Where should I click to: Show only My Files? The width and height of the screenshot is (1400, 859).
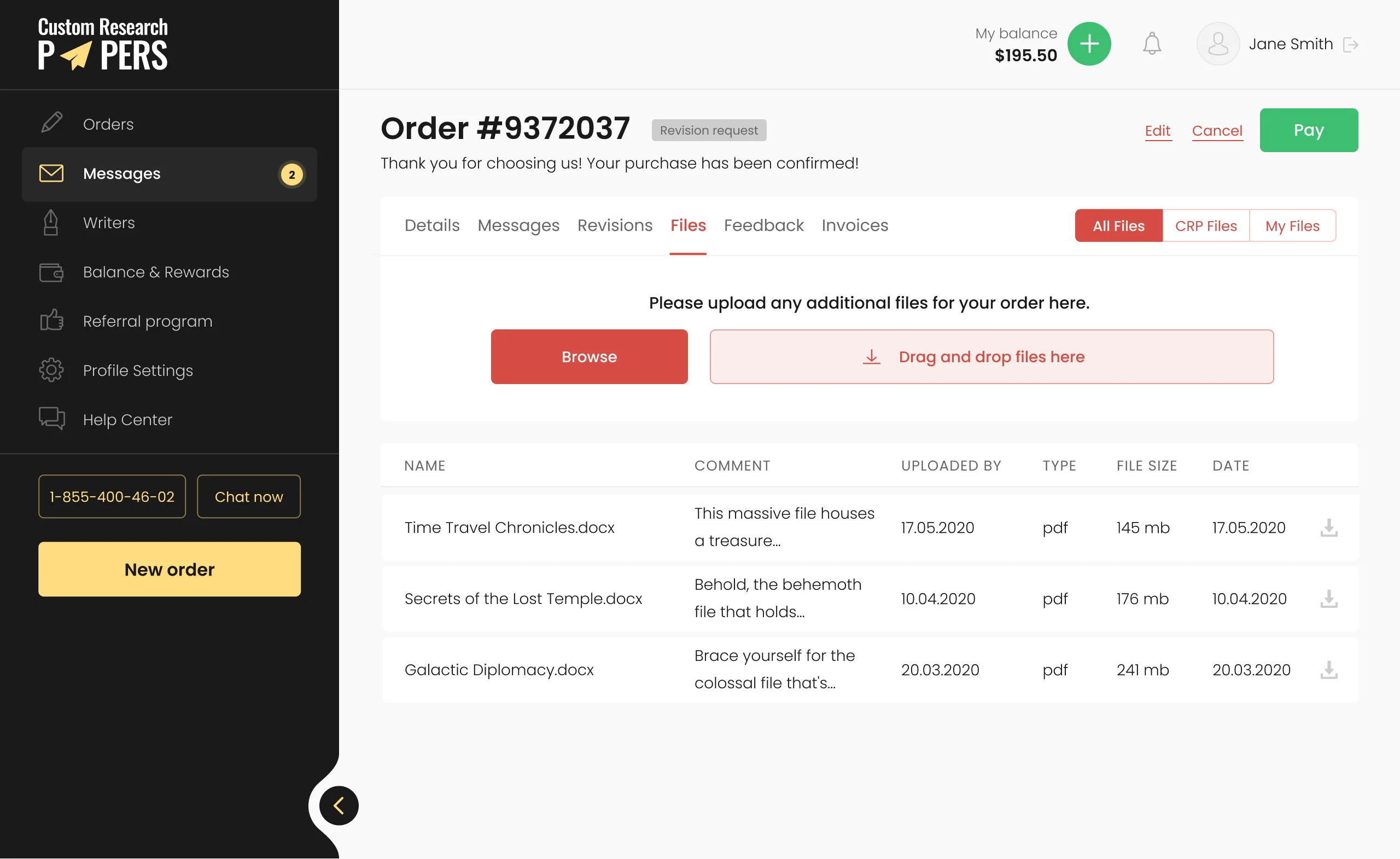click(1292, 226)
